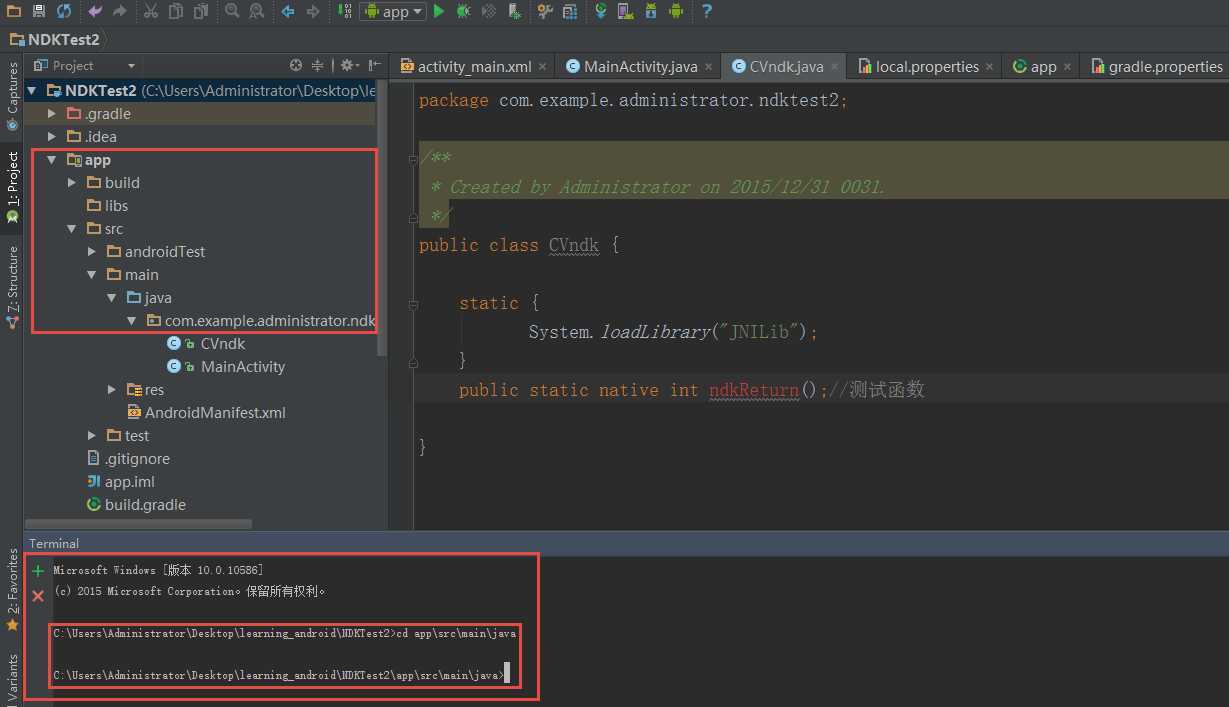Collapse the java folder
This screenshot has width=1229, height=707.
112,298
